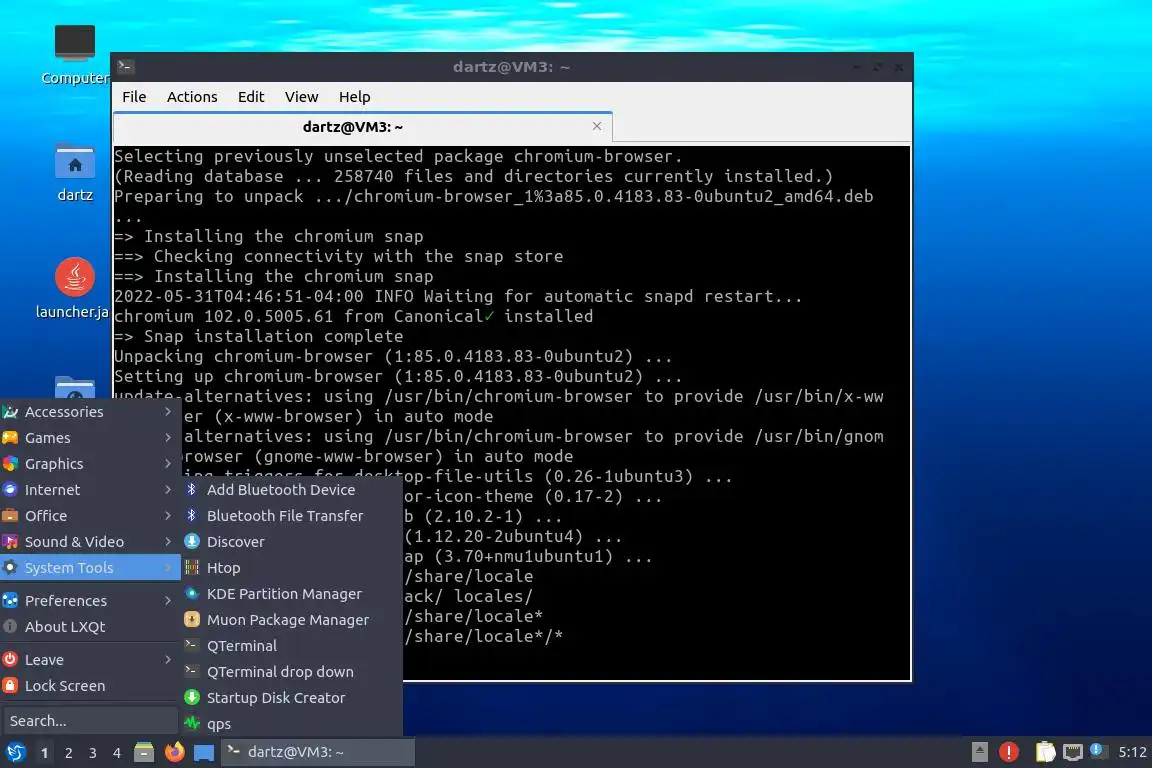Screen dimensions: 1152x768
Task: Switch to virtual desktop 3
Action: (x=93, y=753)
